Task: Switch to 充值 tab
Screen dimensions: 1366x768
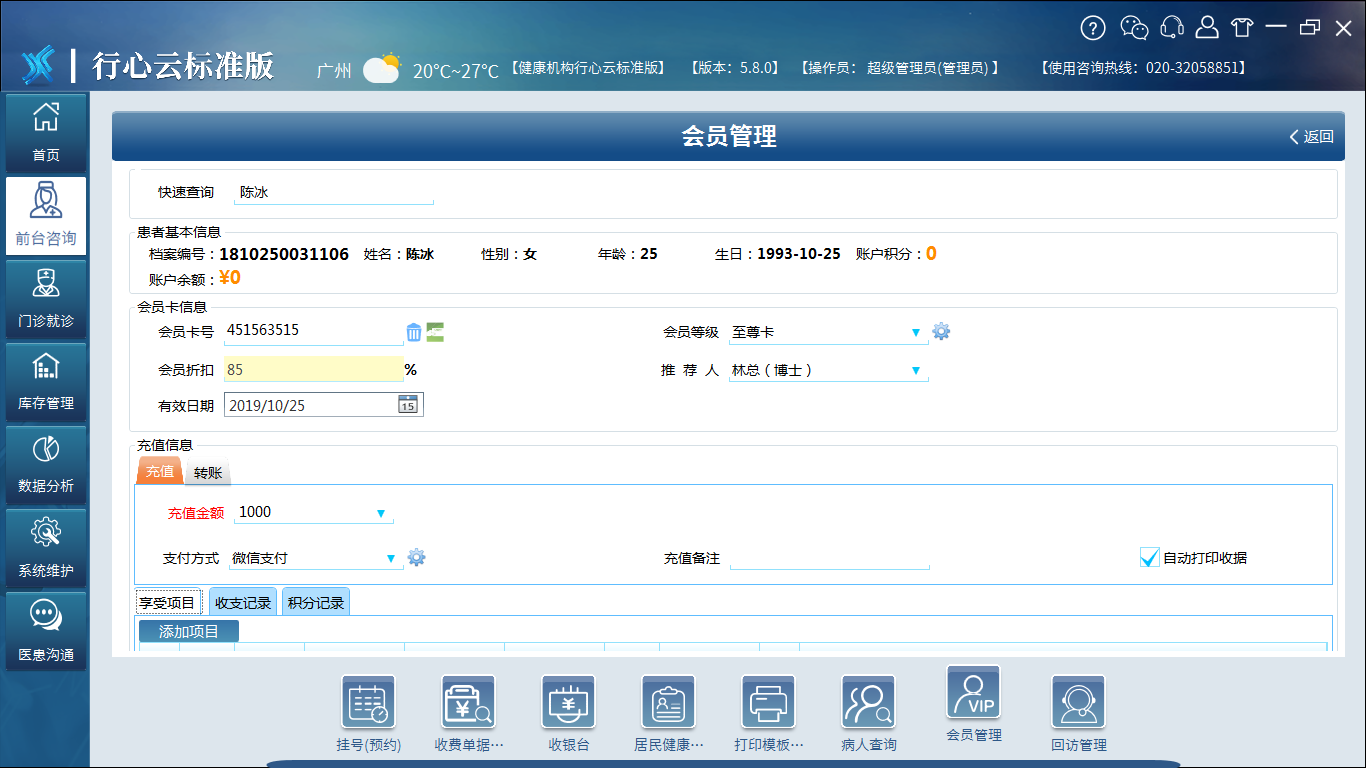Action: pos(160,471)
